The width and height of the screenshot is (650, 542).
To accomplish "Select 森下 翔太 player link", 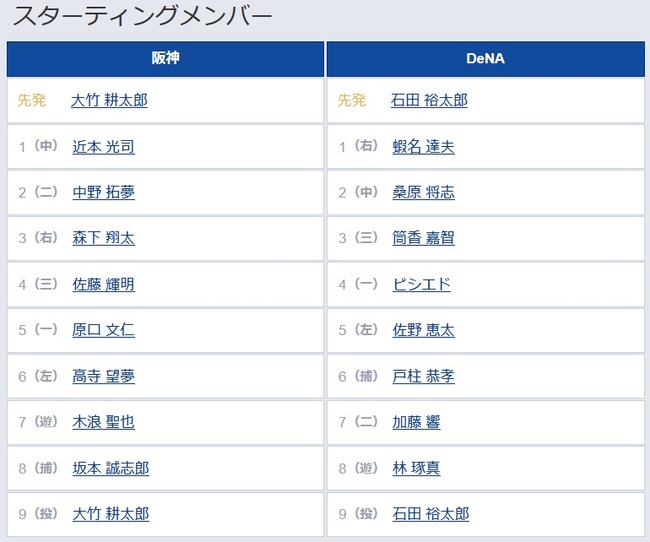I will (x=103, y=238).
